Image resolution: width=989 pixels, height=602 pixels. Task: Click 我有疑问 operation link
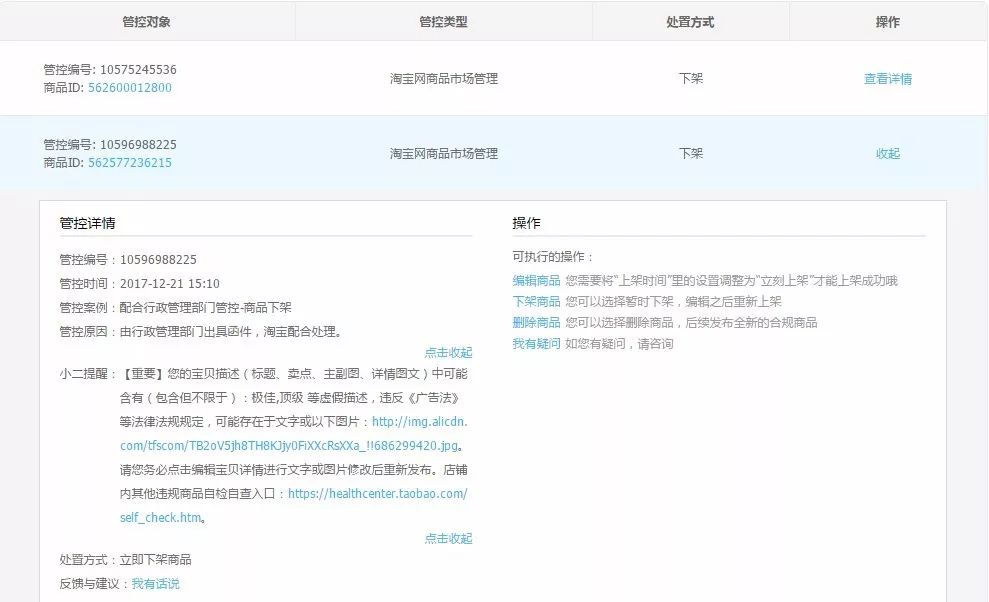(536, 344)
